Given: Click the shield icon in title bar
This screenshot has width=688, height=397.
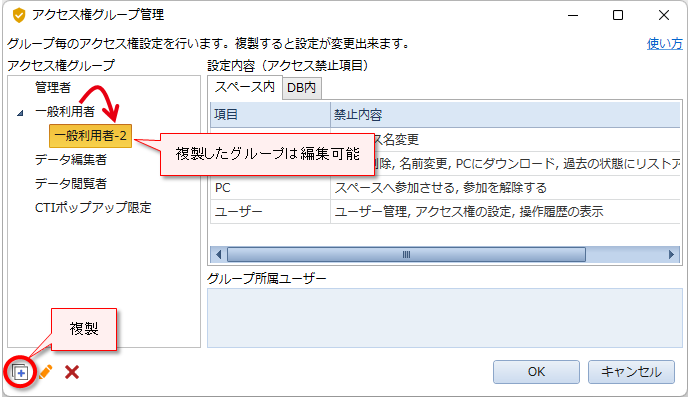Looking at the screenshot, I should point(19,16).
